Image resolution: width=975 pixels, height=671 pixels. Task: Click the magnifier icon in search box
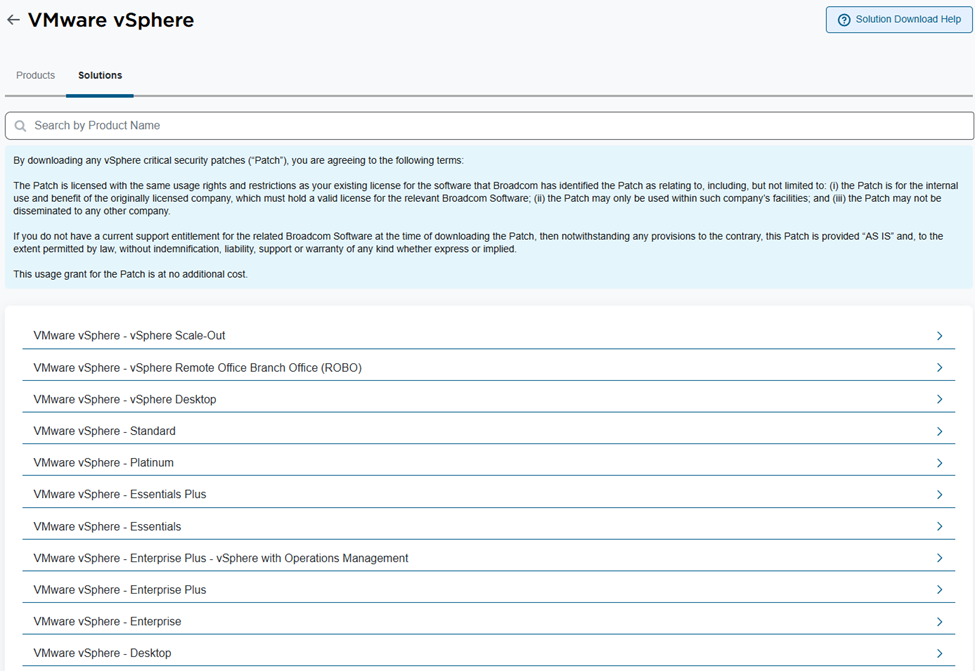(20, 126)
